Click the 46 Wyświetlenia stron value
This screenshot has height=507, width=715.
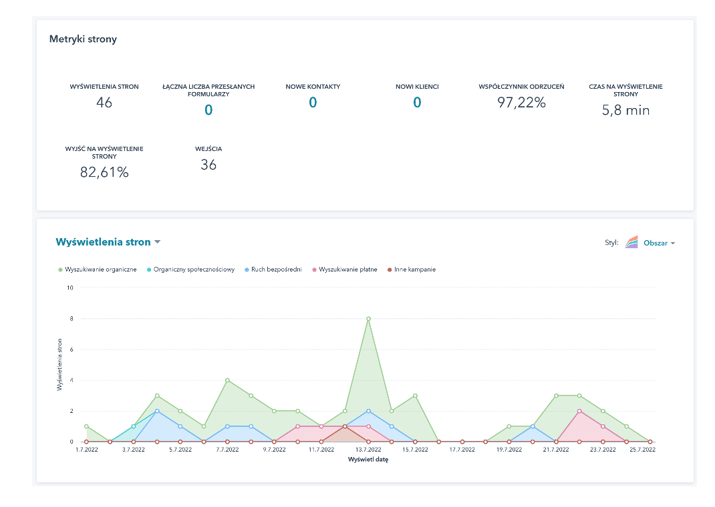click(x=104, y=103)
